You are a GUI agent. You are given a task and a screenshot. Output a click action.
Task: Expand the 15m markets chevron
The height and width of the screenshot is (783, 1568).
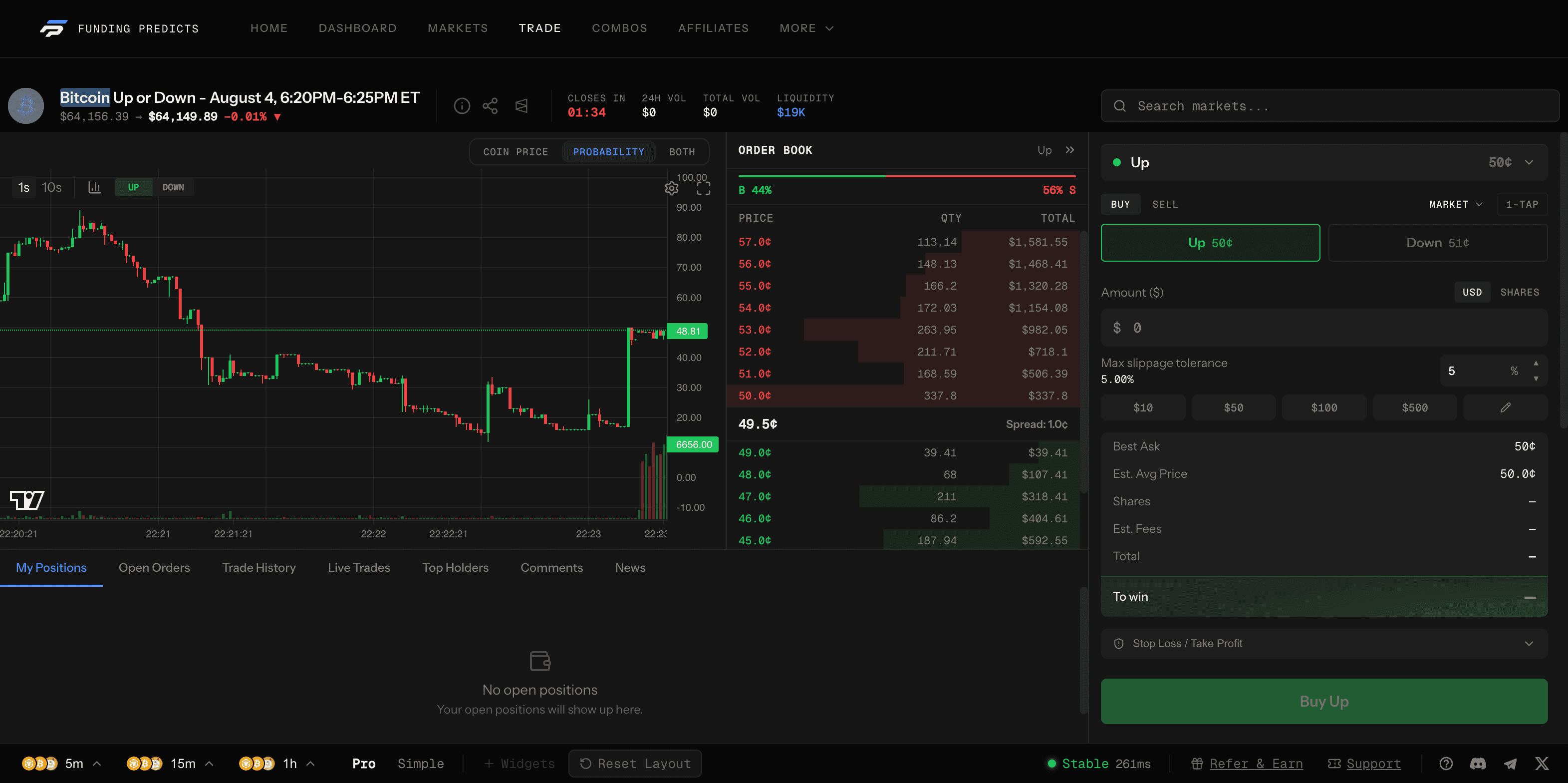(209, 764)
